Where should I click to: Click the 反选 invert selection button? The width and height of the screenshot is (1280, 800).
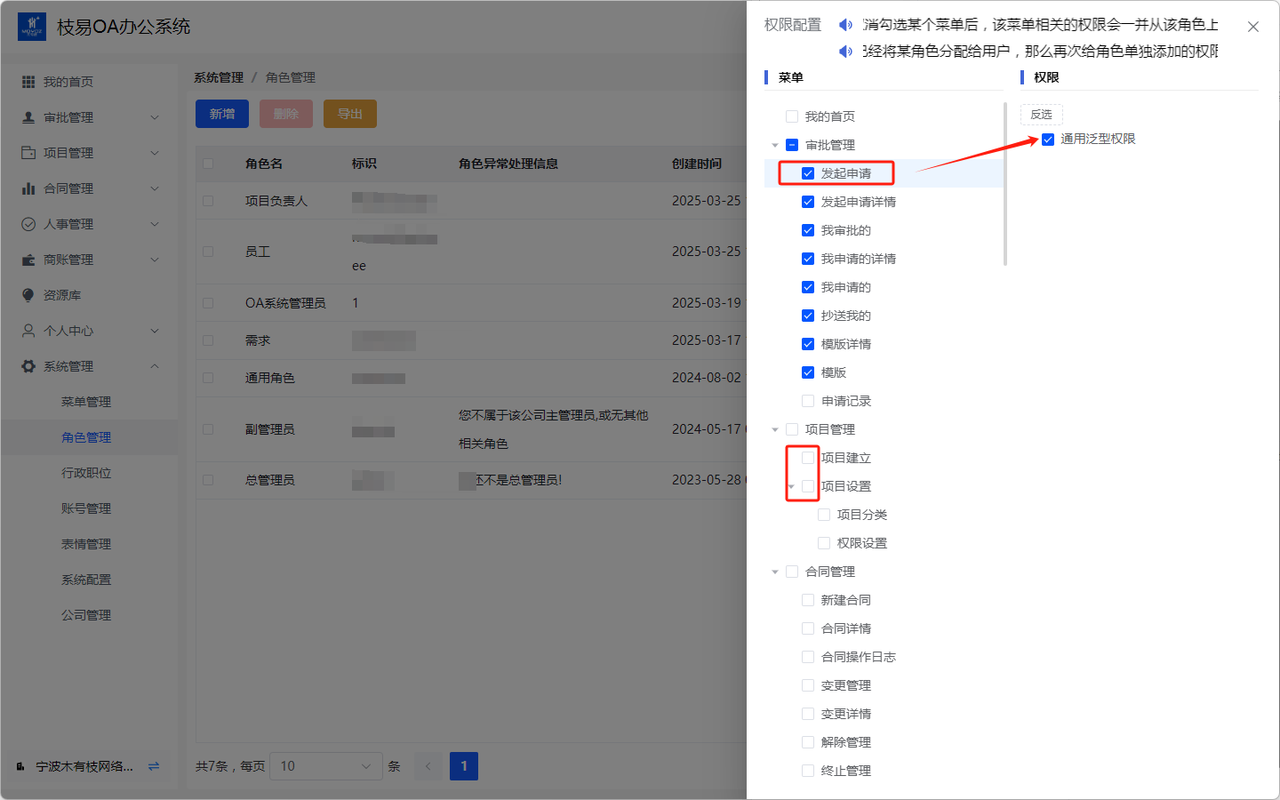click(1041, 114)
